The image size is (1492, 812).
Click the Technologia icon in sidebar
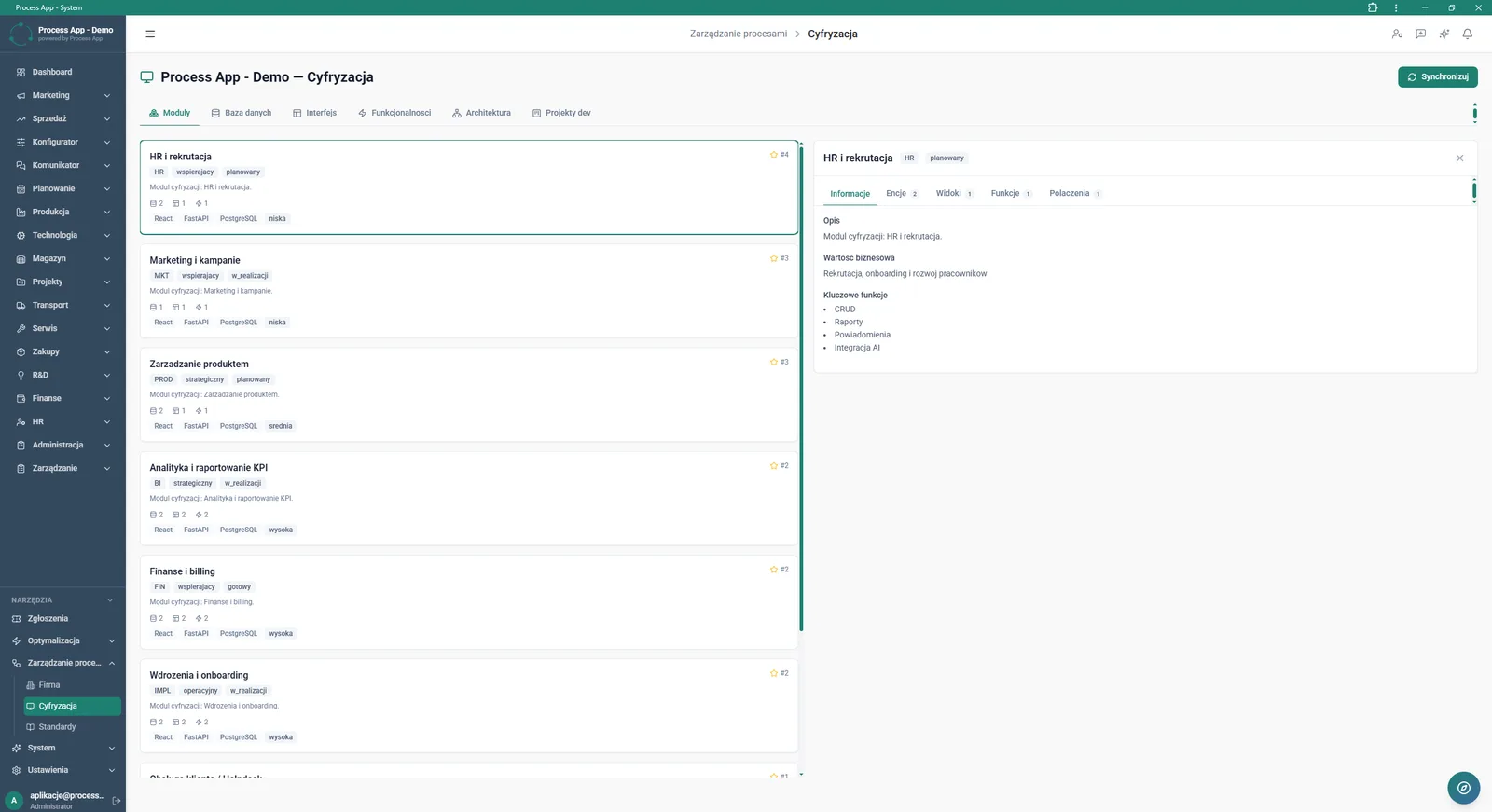tap(21, 235)
